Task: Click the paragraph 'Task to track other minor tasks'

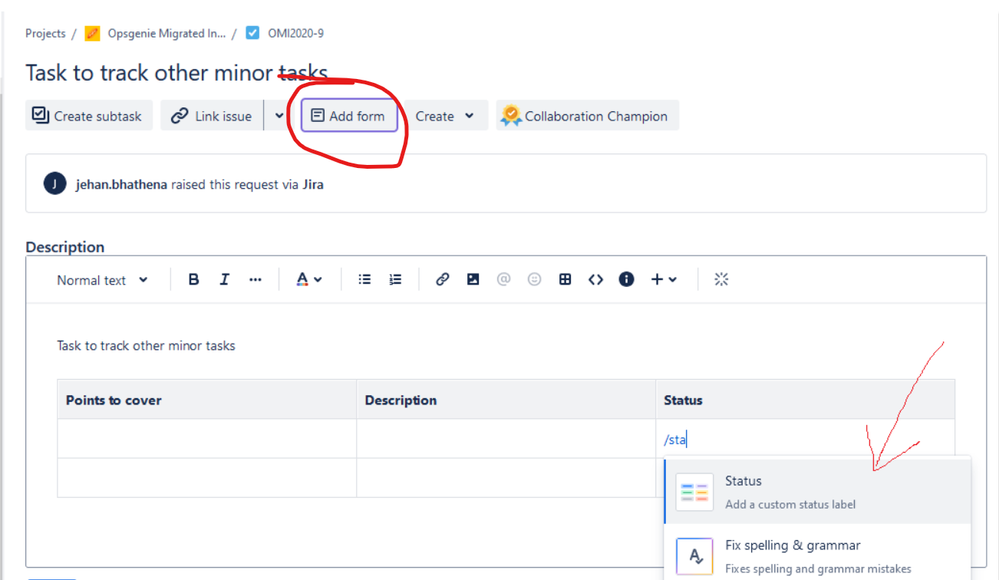Action: (x=146, y=345)
